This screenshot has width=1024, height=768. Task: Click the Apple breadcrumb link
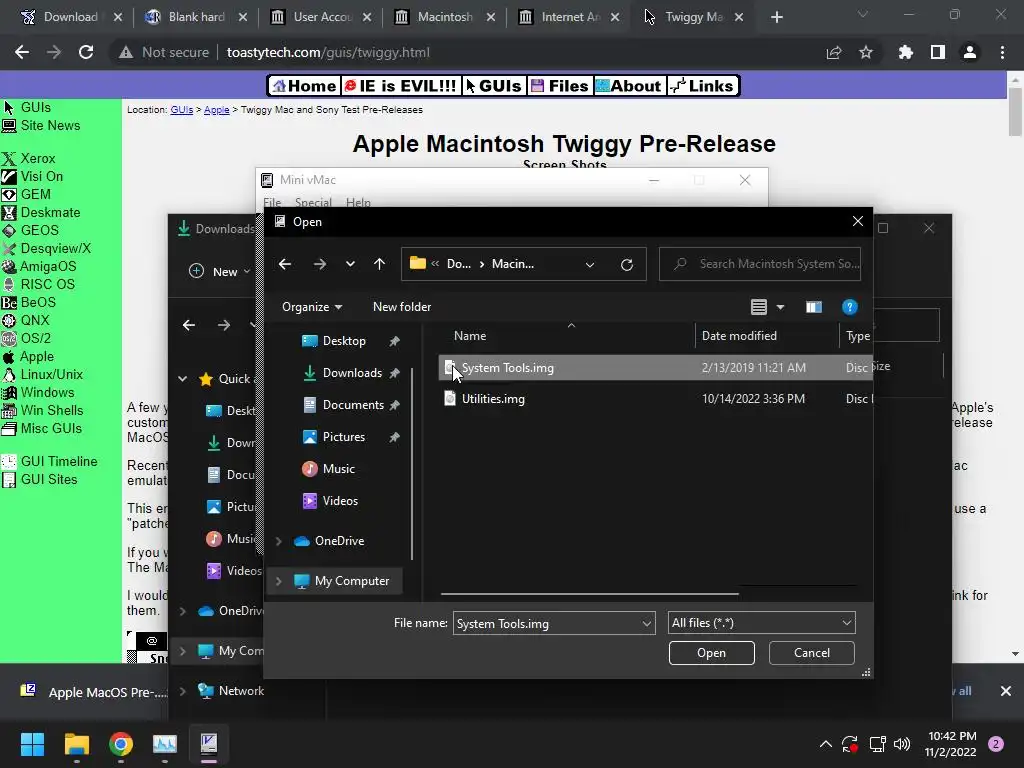[x=216, y=110]
